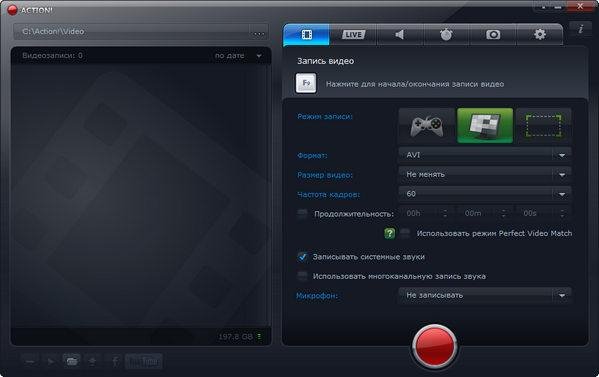
Task: Open the Микрофон dropdown
Action: (485, 295)
